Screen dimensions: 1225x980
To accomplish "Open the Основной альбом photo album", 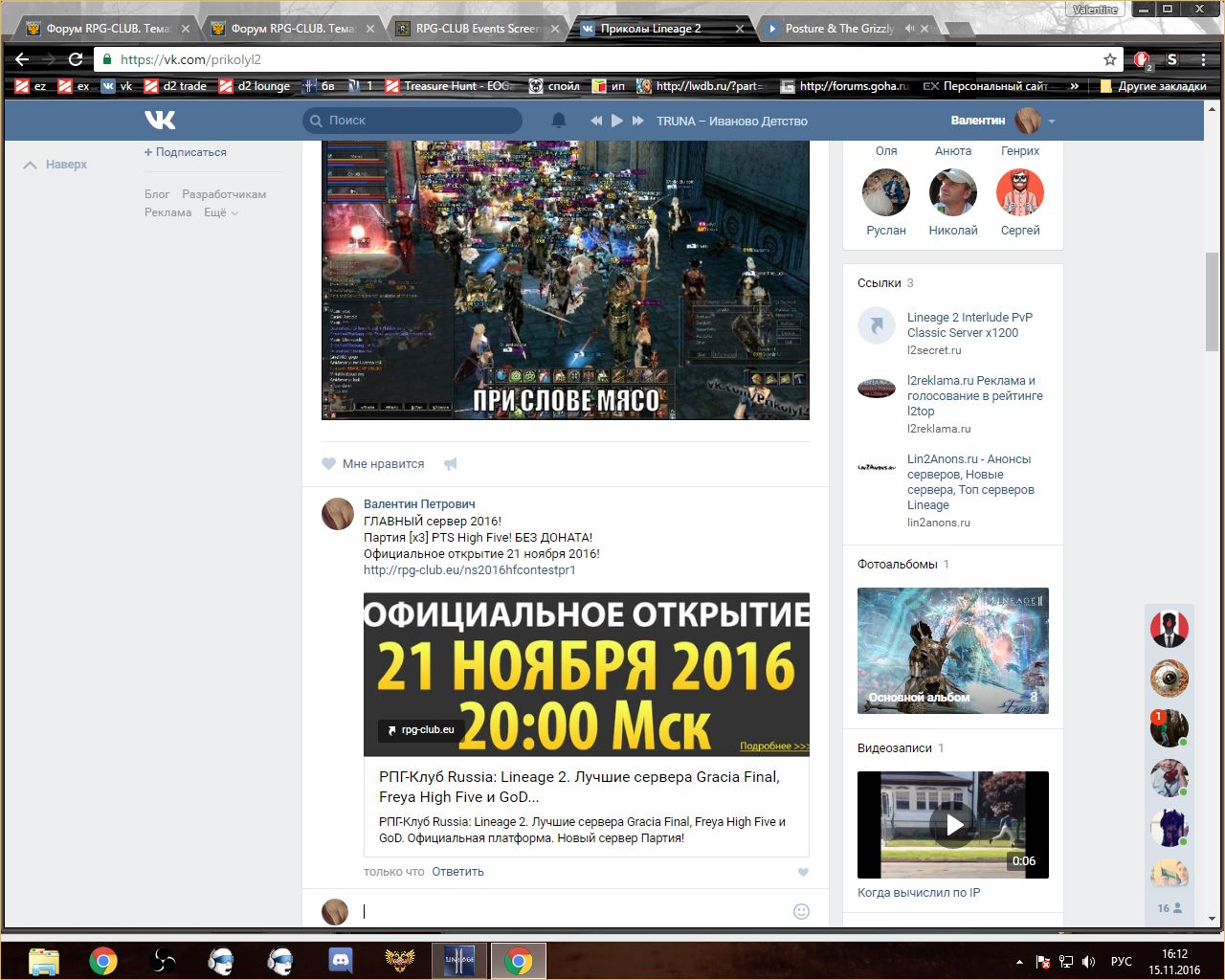I will click(953, 651).
